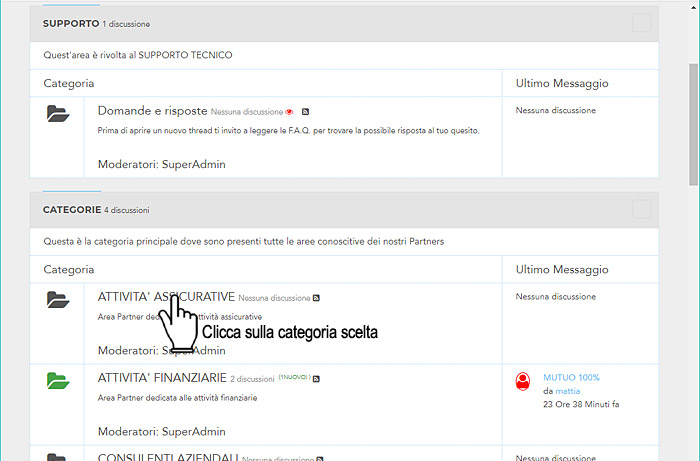Click the Domande e risposte folder icon
The image size is (700, 461).
(58, 113)
